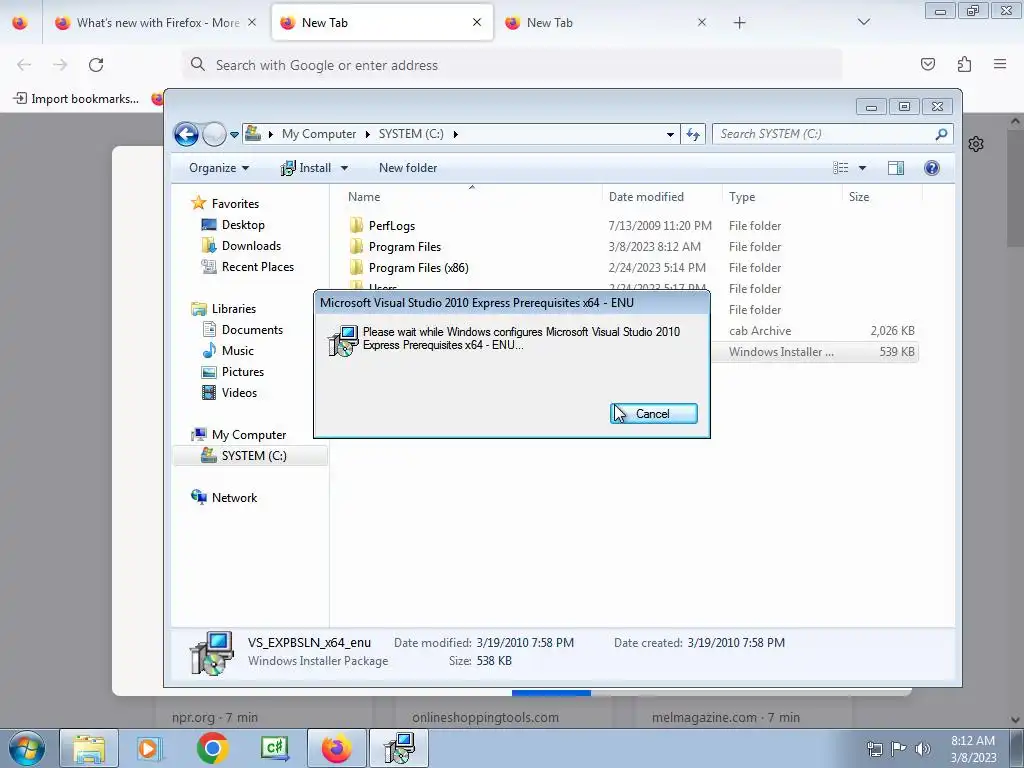Close the What's new with Firefox tab
1024x768 pixels.
(251, 22)
